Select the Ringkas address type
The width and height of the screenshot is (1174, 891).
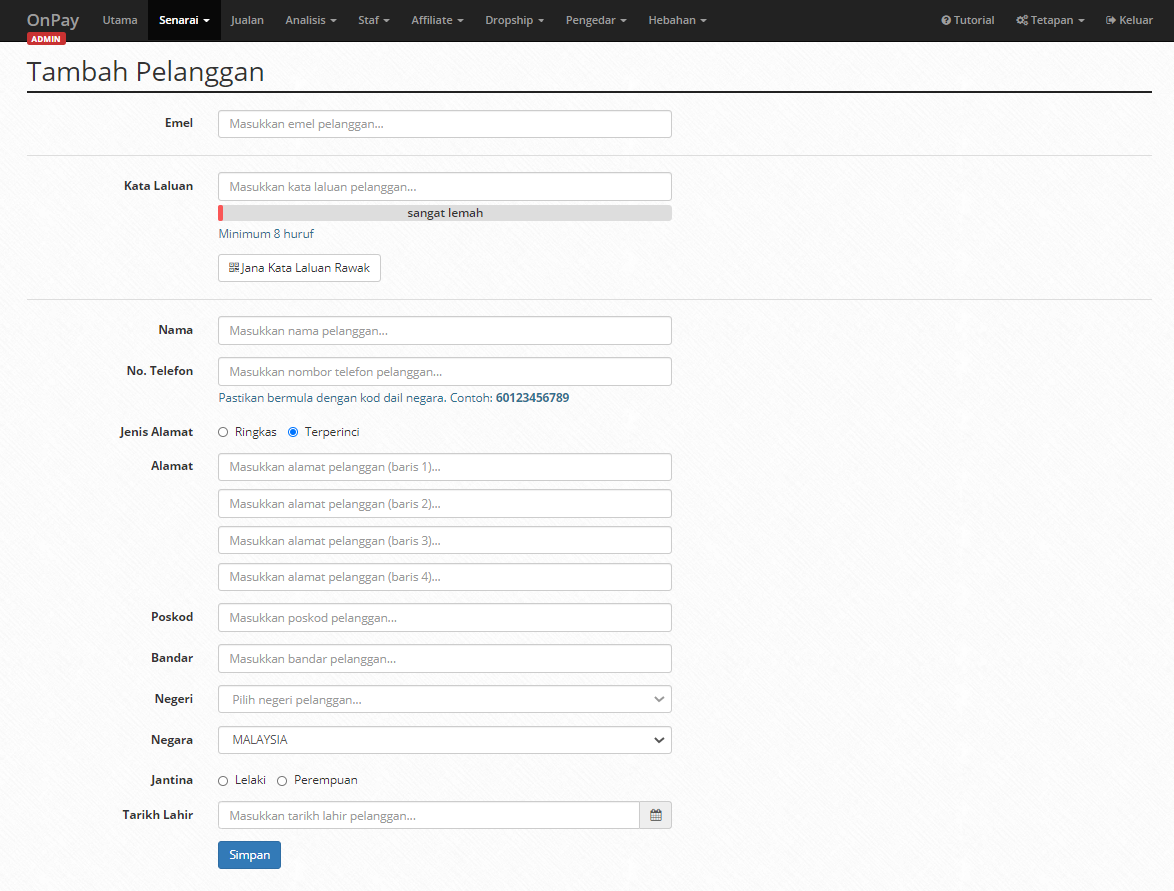[x=223, y=432]
